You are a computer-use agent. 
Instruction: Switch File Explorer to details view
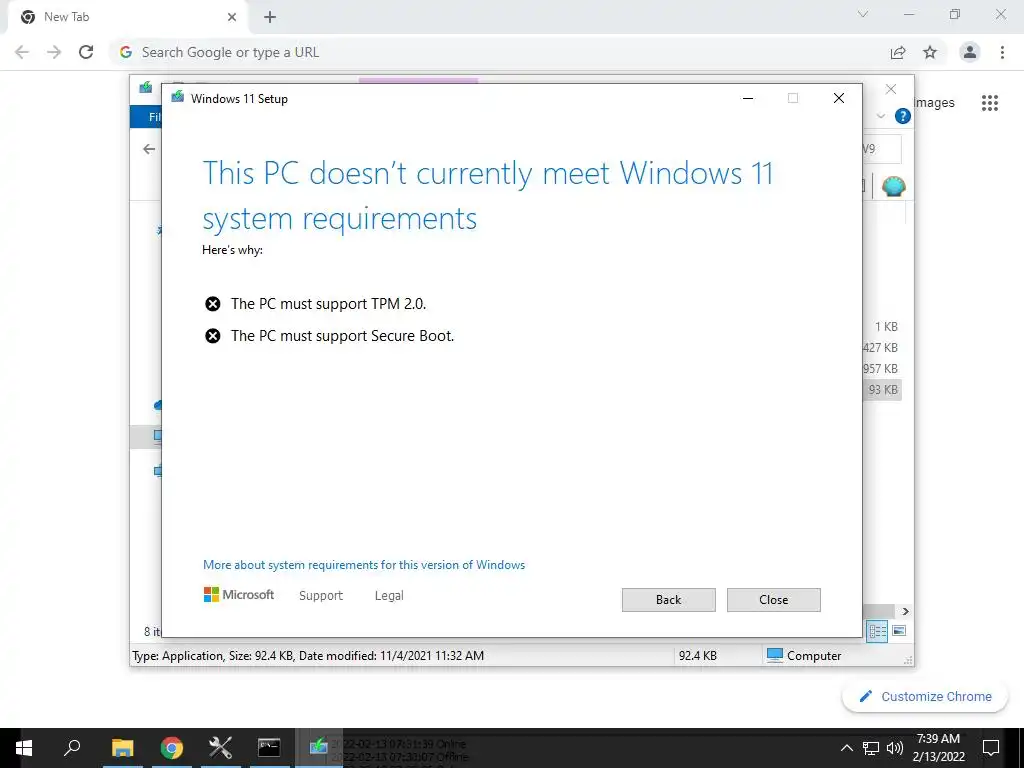coord(877,631)
